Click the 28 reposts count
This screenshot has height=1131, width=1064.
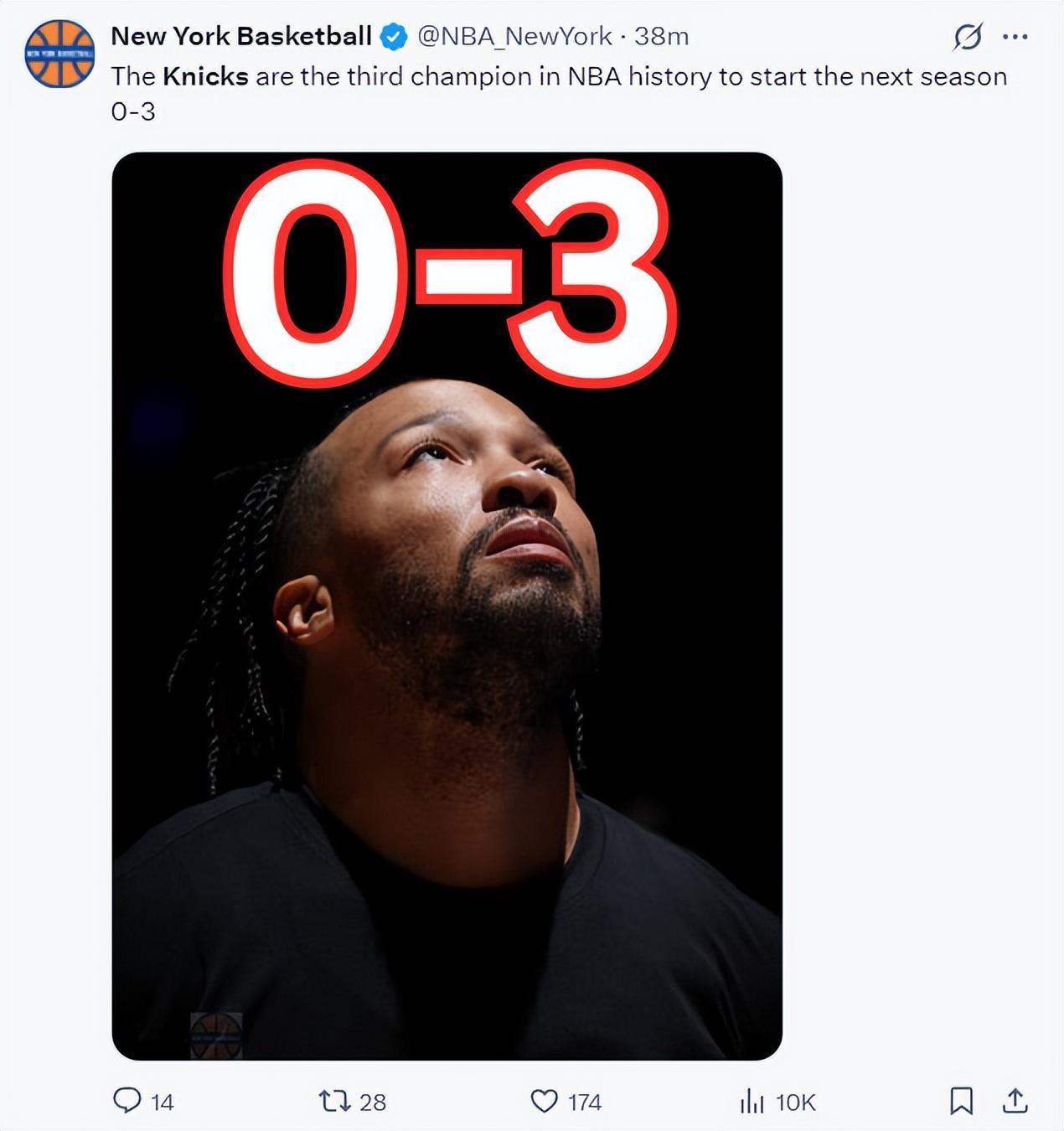(373, 1102)
